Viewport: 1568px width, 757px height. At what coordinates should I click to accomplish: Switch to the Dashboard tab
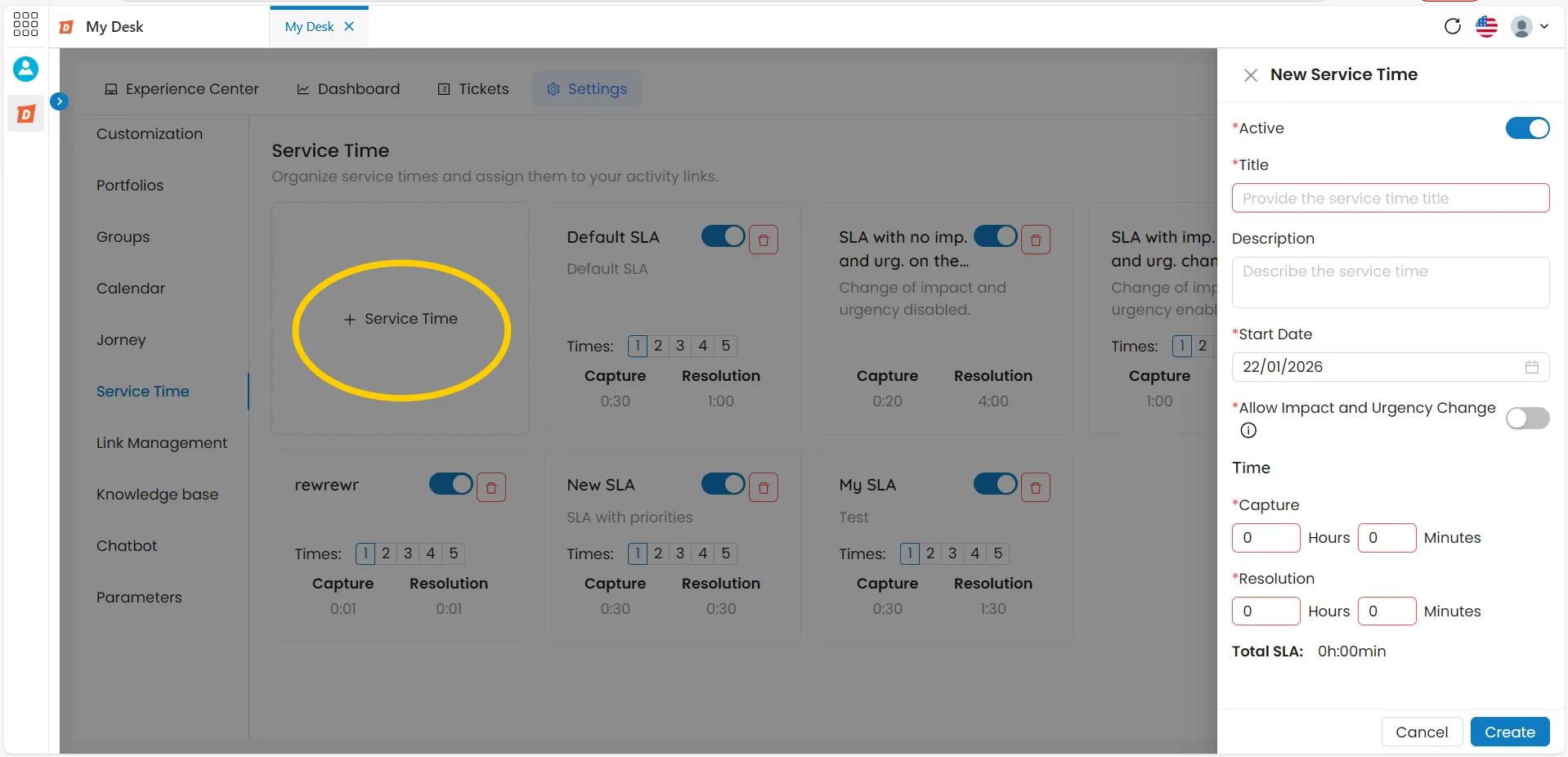click(x=348, y=89)
